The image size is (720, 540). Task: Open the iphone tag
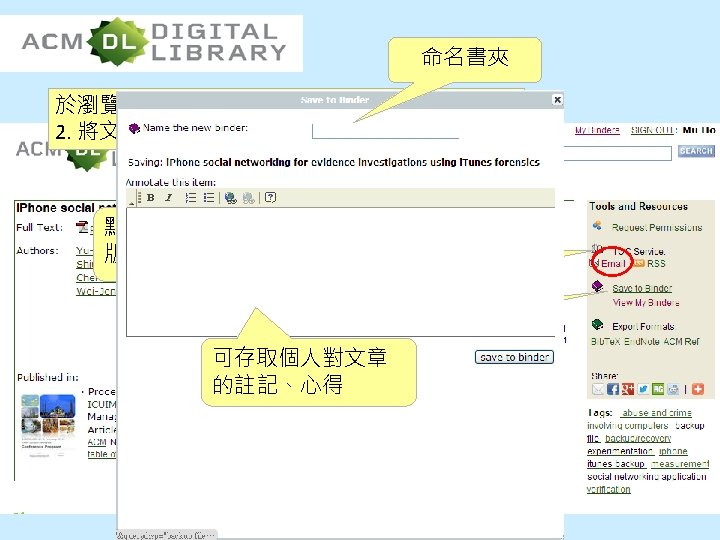(x=673, y=451)
